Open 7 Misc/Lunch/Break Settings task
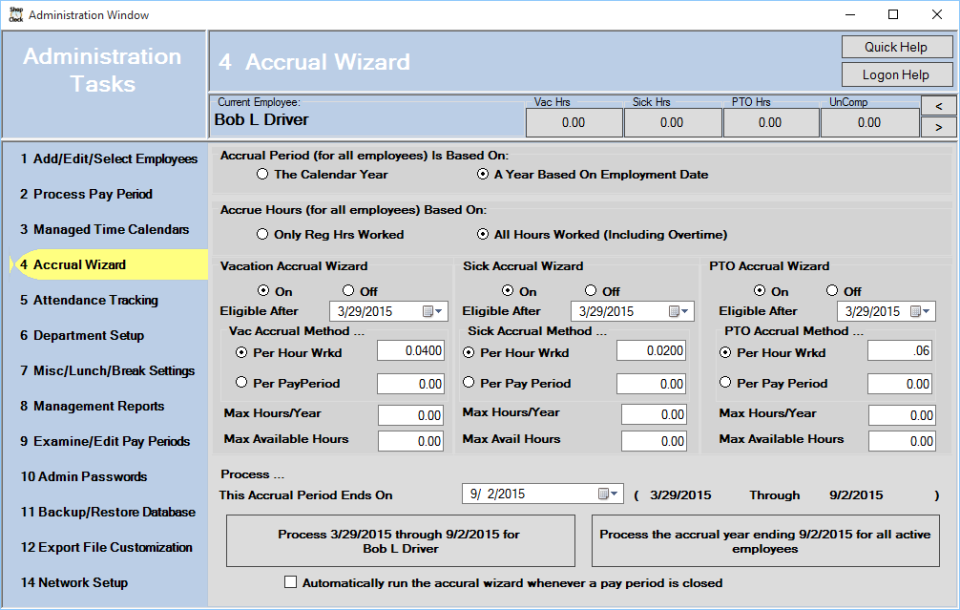This screenshot has width=960, height=610. pos(108,371)
